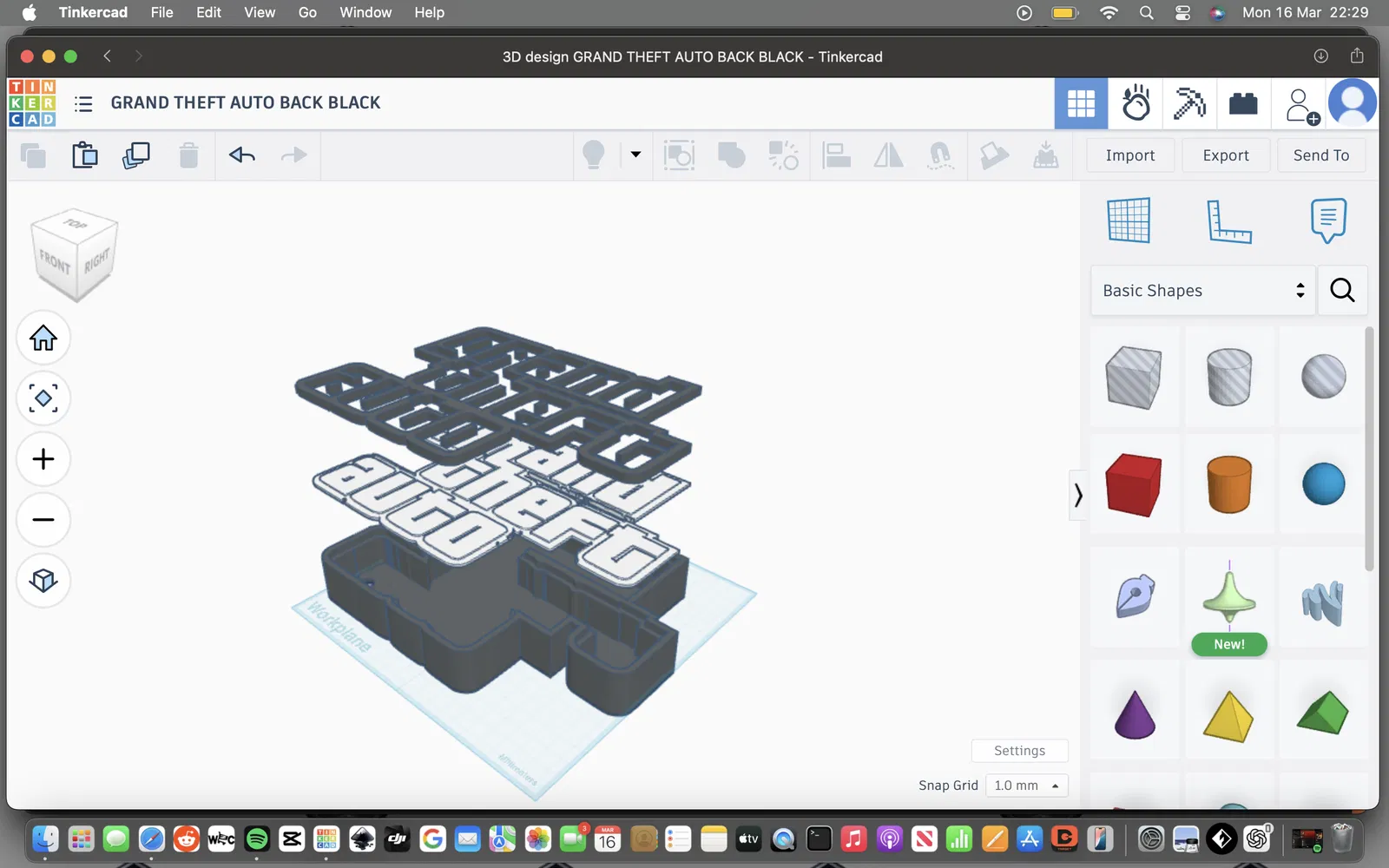Screen dimensions: 1389x868
Task: Open the View menu
Action: (x=259, y=12)
